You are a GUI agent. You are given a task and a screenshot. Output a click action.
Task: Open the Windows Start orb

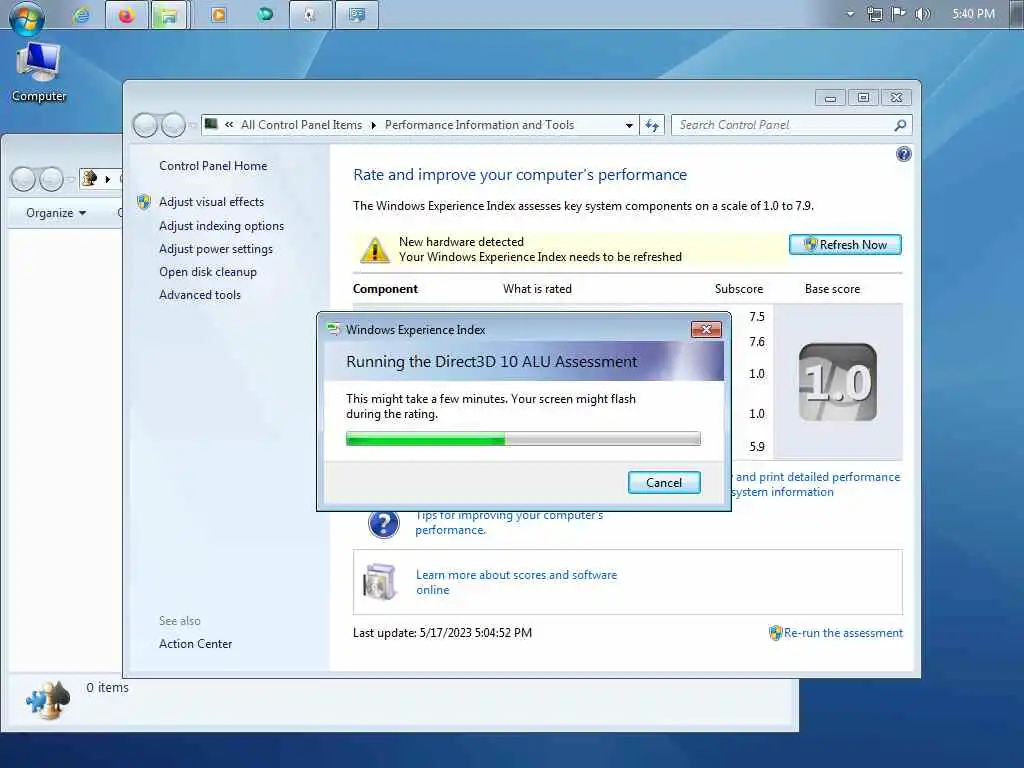point(27,18)
